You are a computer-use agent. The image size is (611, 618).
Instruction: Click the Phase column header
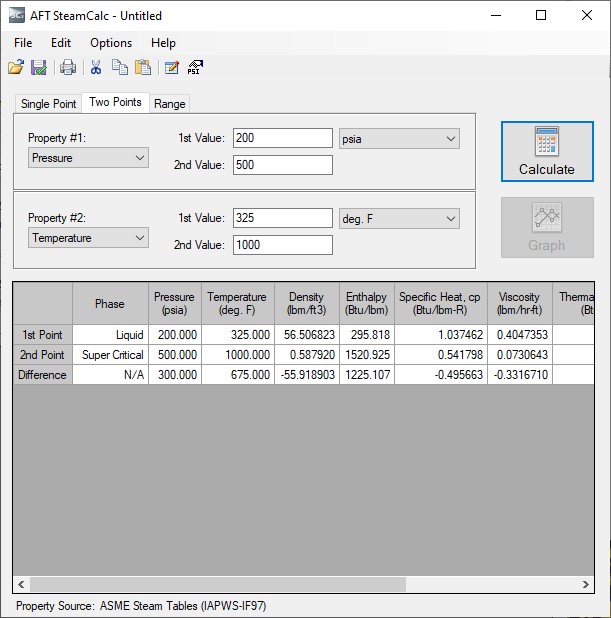(x=110, y=303)
